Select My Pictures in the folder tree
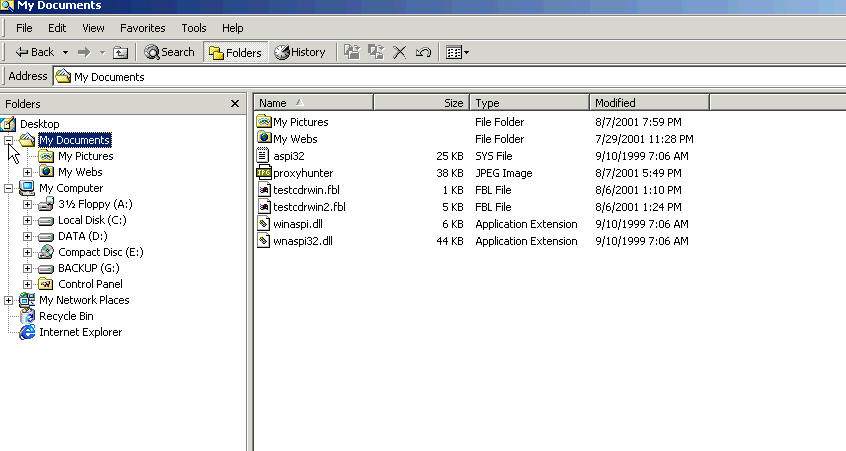This screenshot has height=451, width=846. point(86,156)
